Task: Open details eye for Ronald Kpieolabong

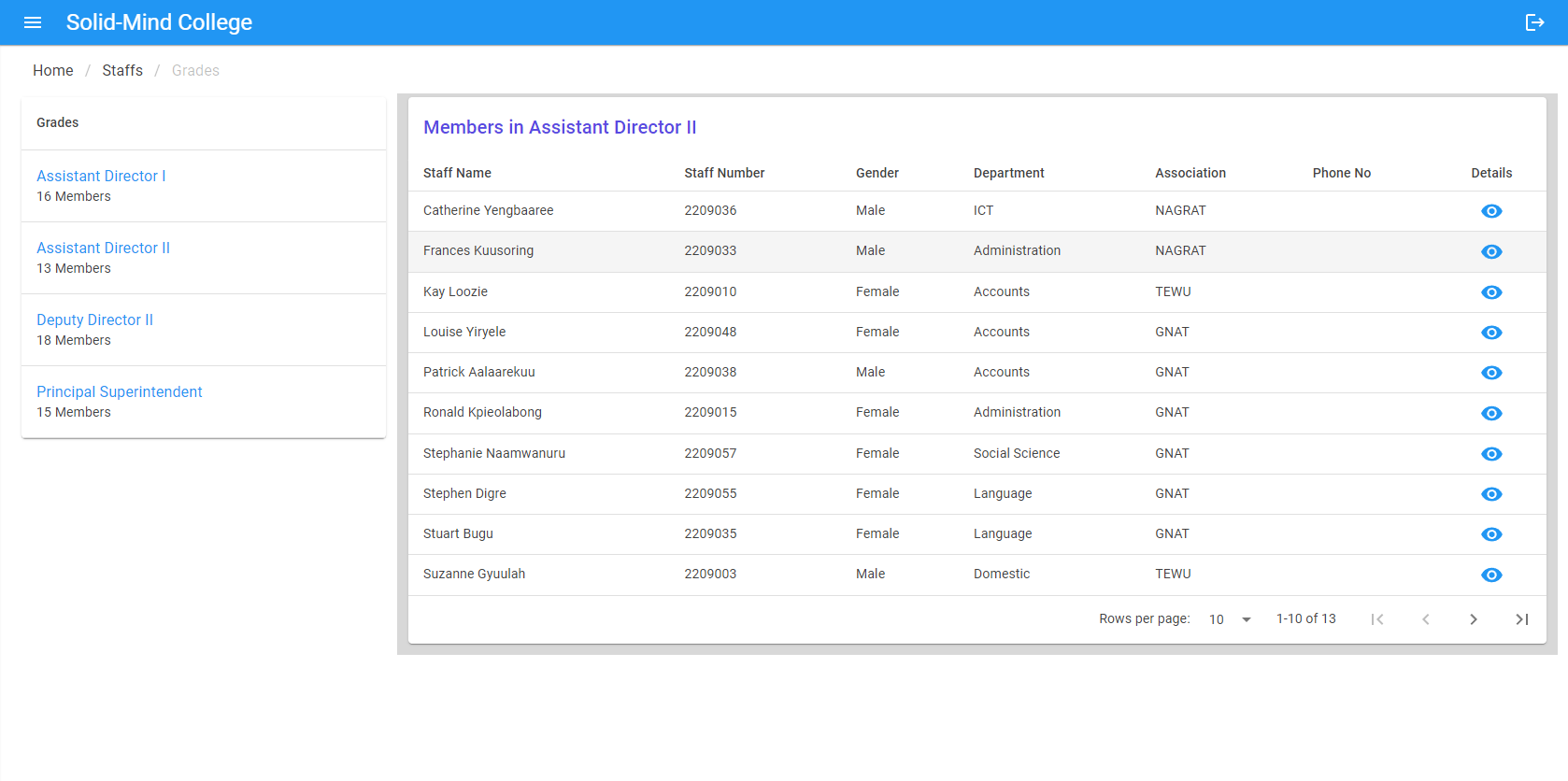Action: click(x=1491, y=413)
